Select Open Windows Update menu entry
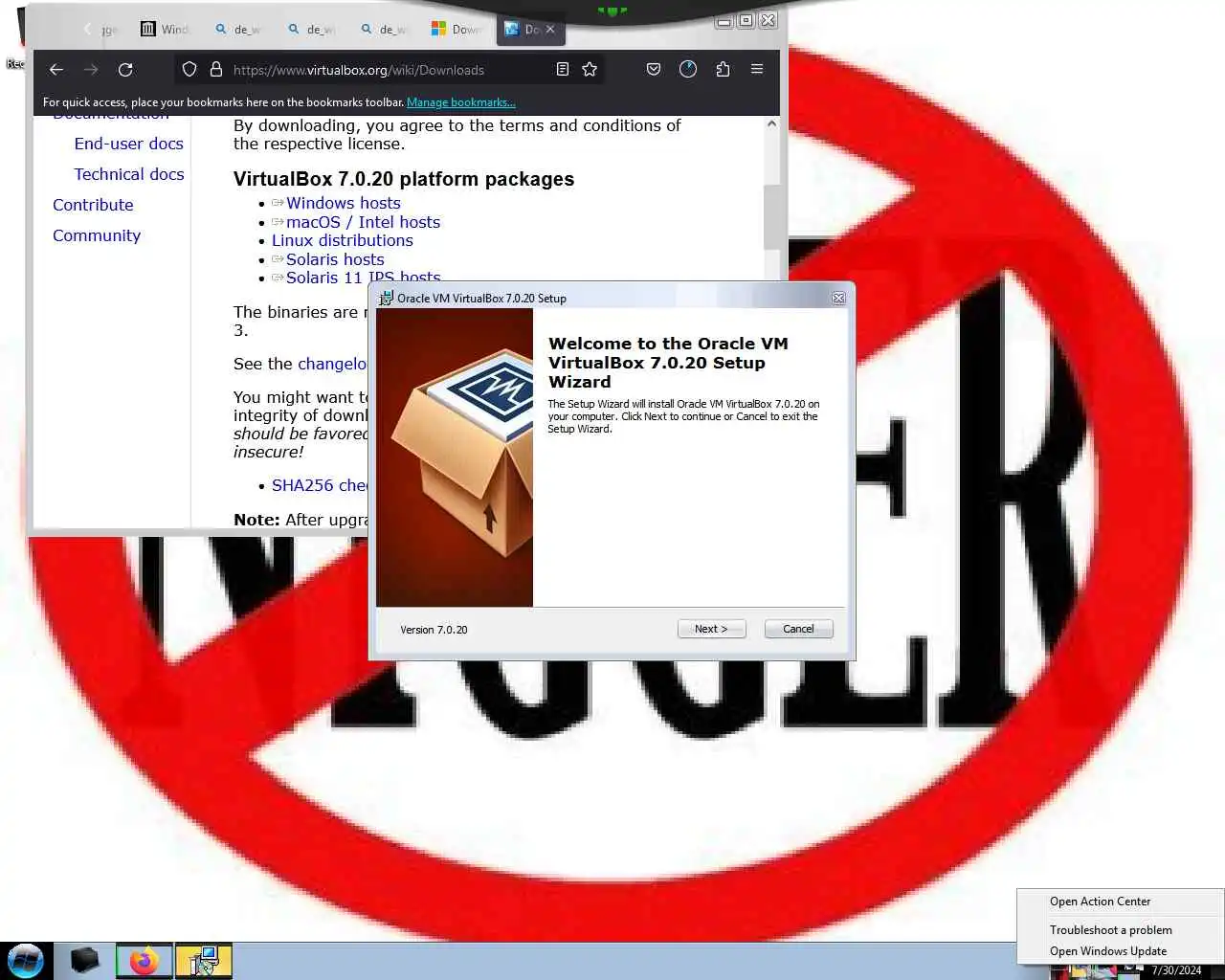1225x980 pixels. pyautogui.click(x=1107, y=951)
